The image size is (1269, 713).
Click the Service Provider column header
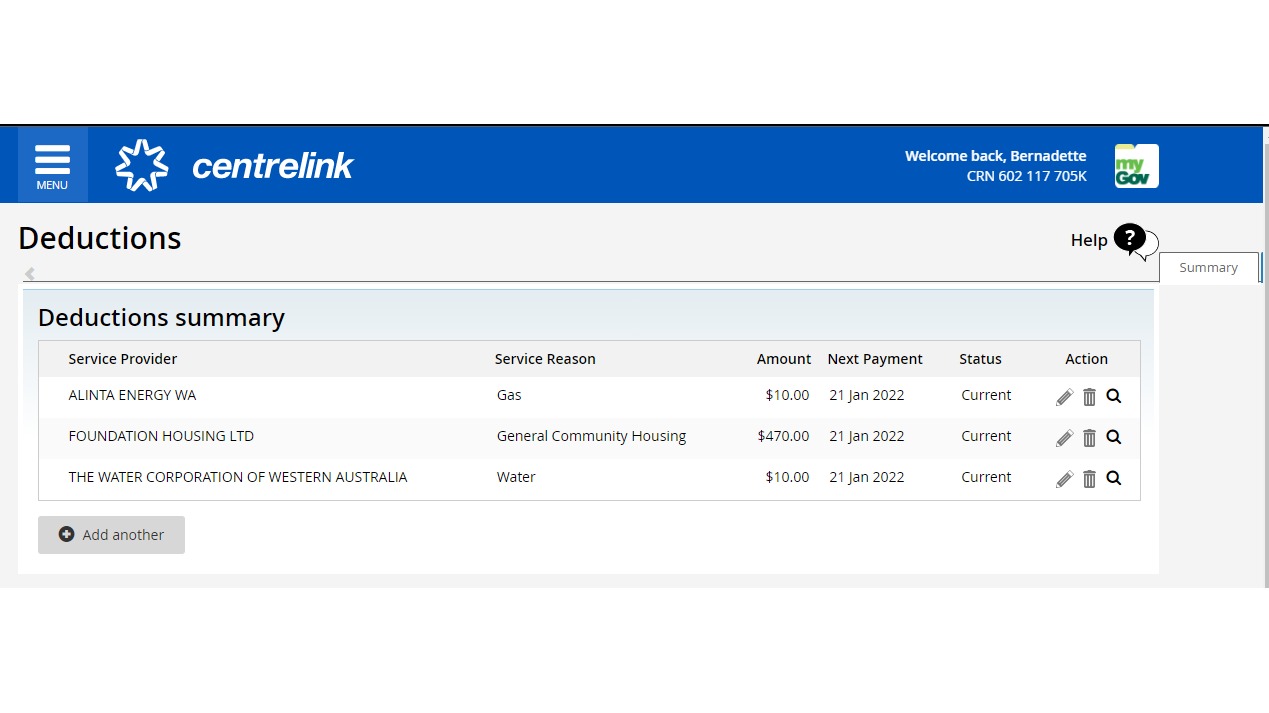123,359
